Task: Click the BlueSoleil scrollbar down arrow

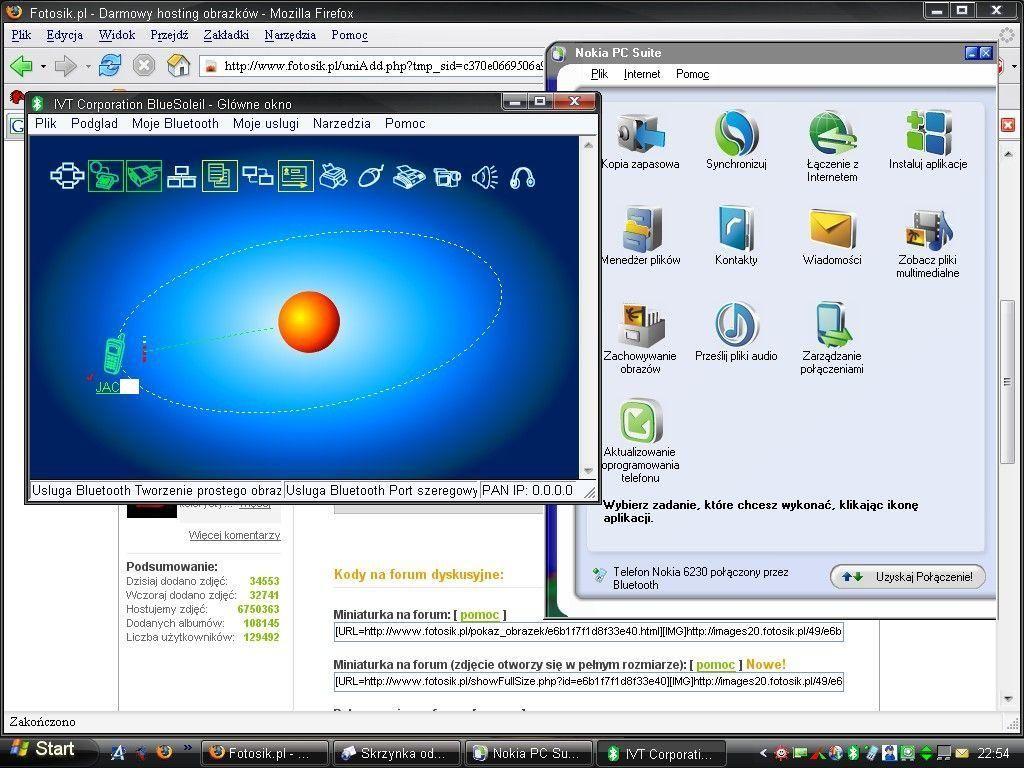Action: tap(588, 470)
